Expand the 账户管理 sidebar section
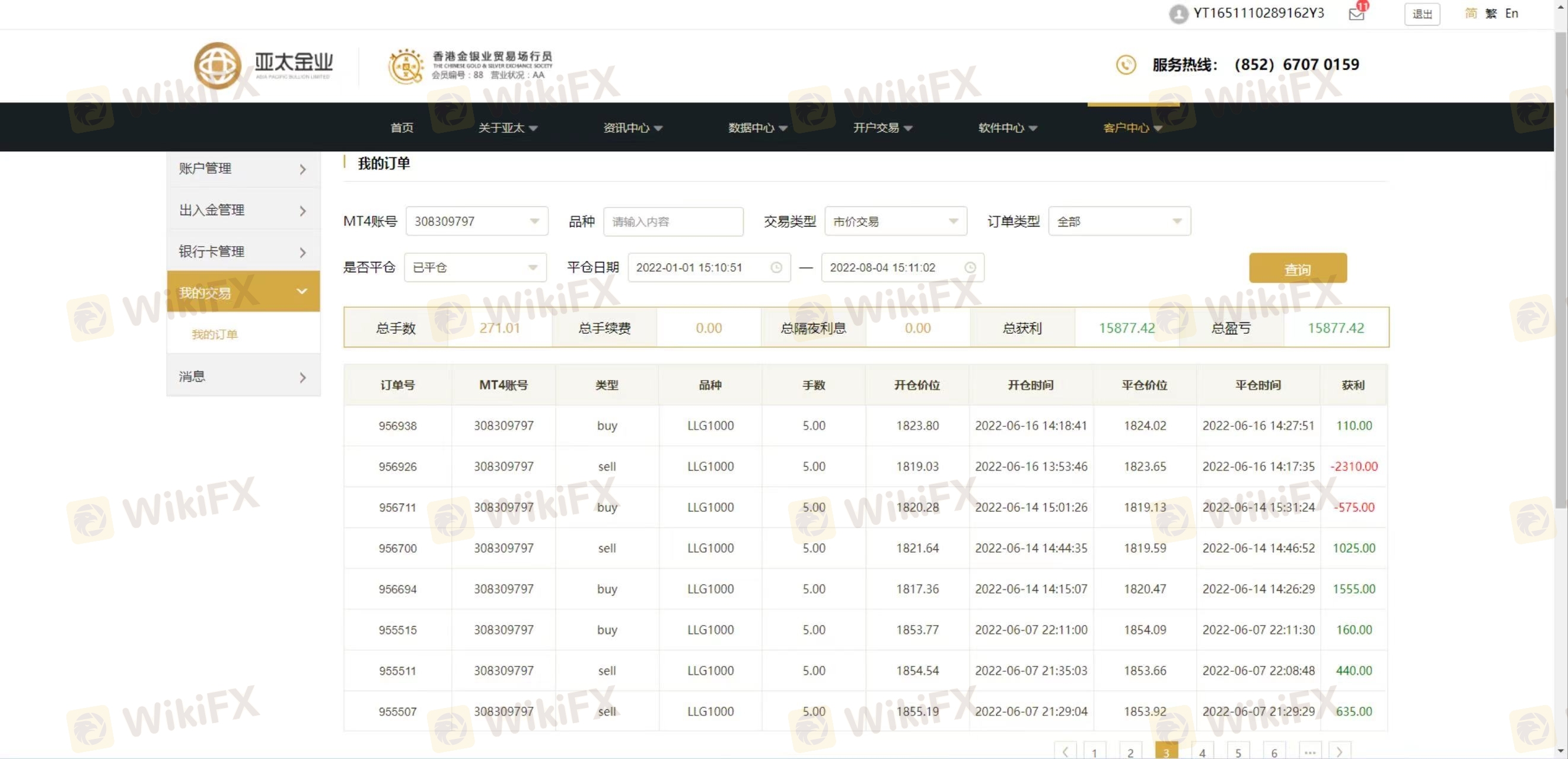This screenshot has height=759, width=1568. (x=243, y=168)
